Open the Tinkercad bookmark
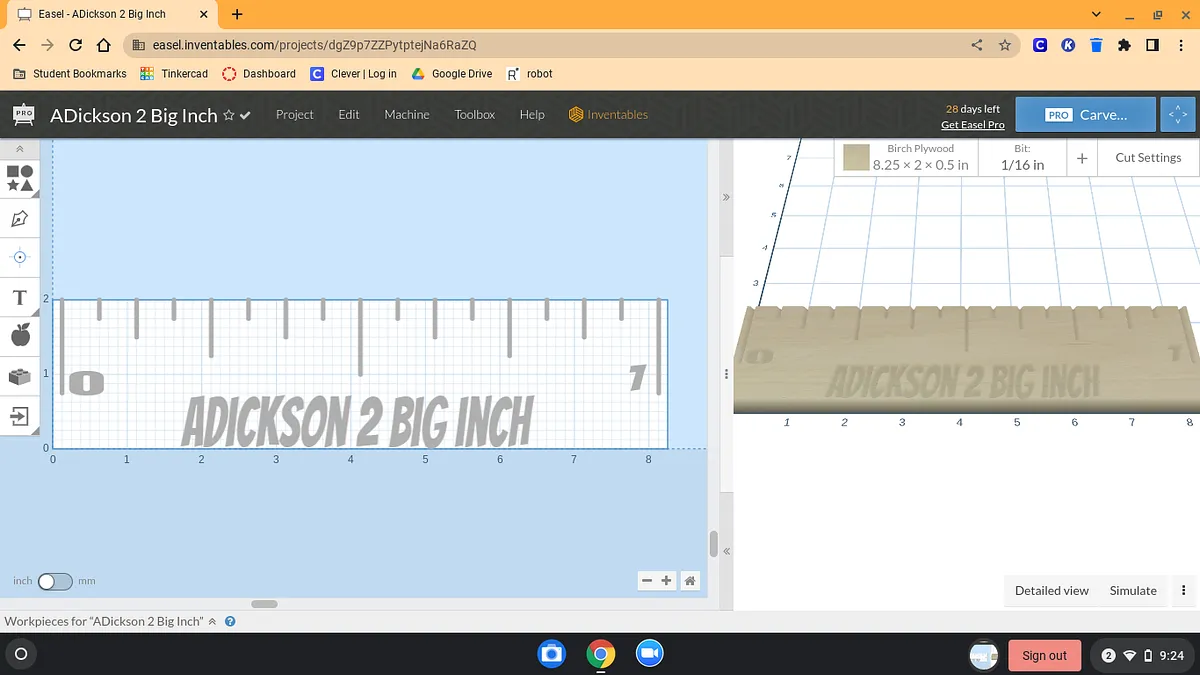This screenshot has width=1200, height=675. [174, 74]
